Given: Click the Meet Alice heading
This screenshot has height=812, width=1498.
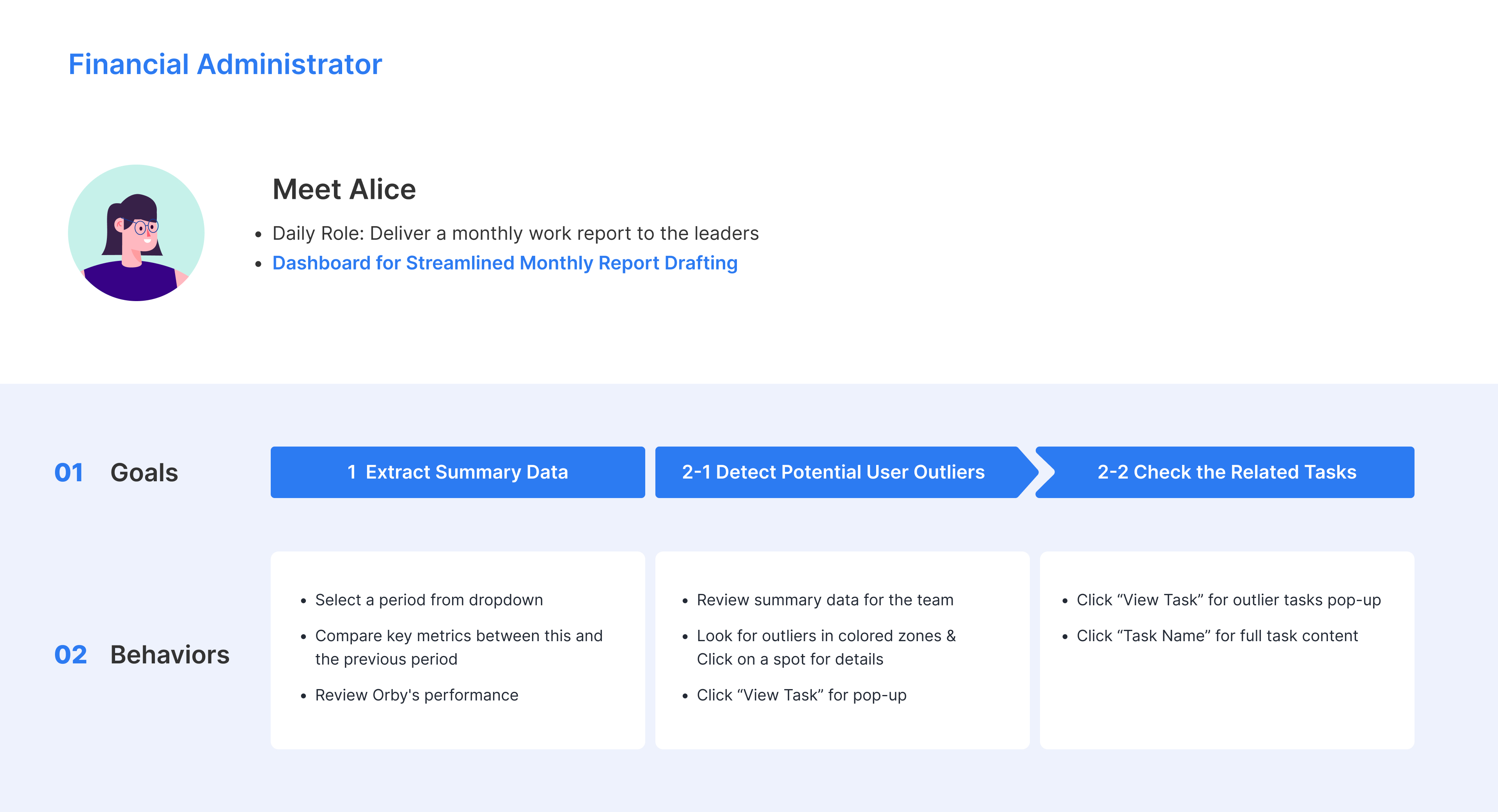Looking at the screenshot, I should 344,190.
